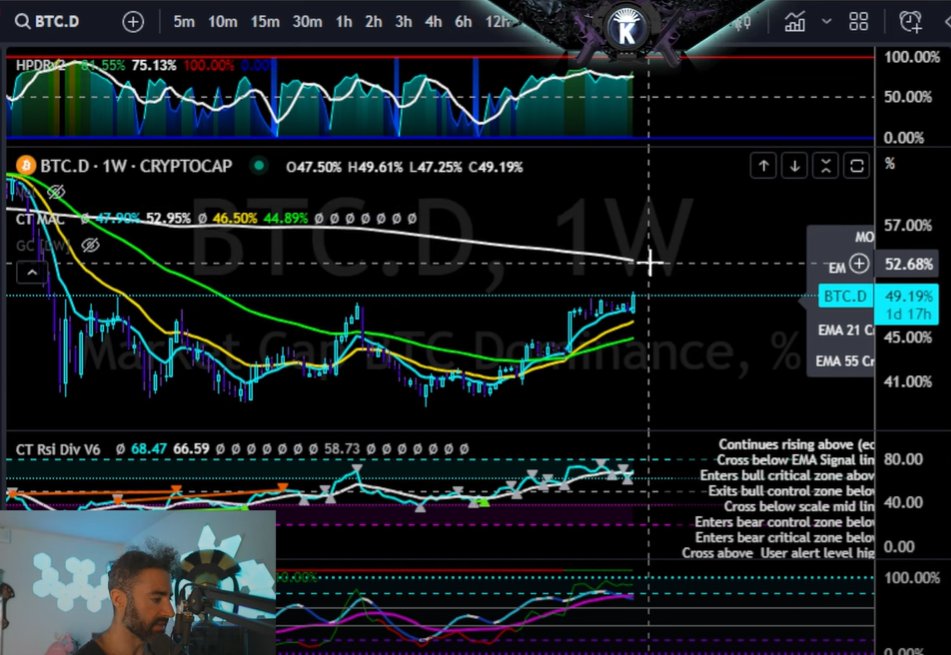Select the 'Continues rising above' alert line

[796, 445]
